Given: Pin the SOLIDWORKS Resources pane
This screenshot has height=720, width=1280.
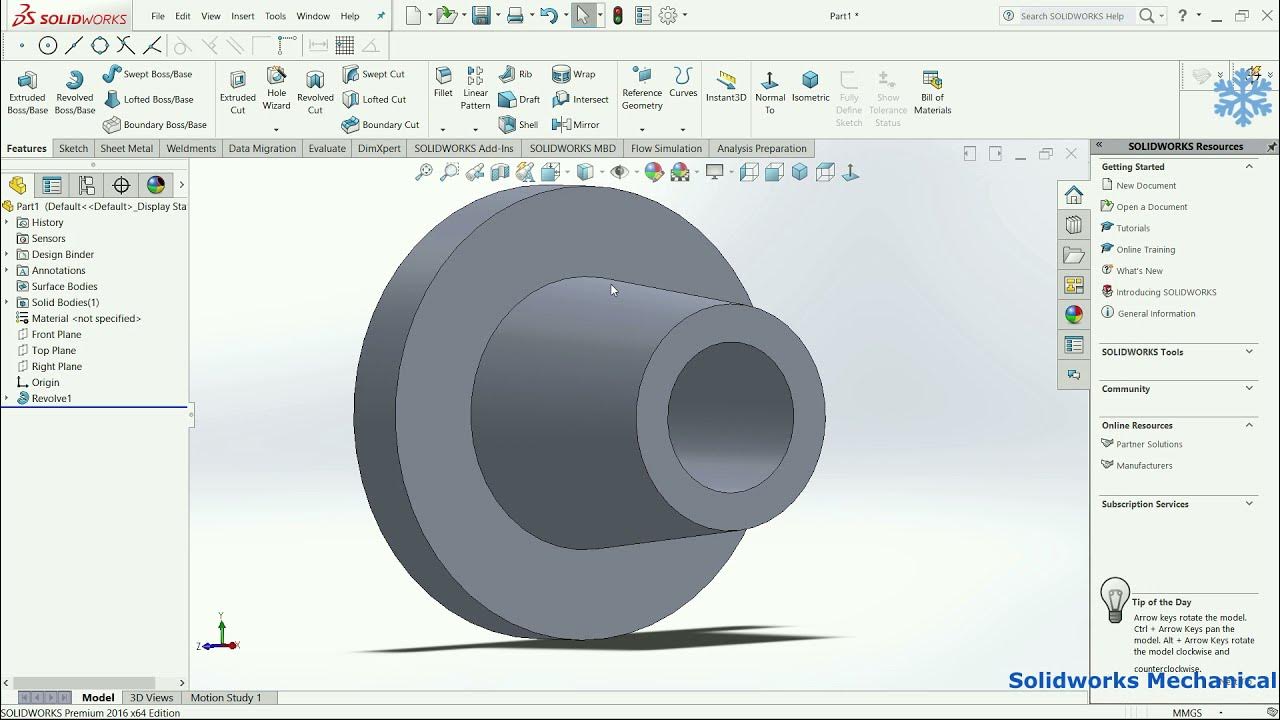Looking at the screenshot, I should click(1271, 147).
